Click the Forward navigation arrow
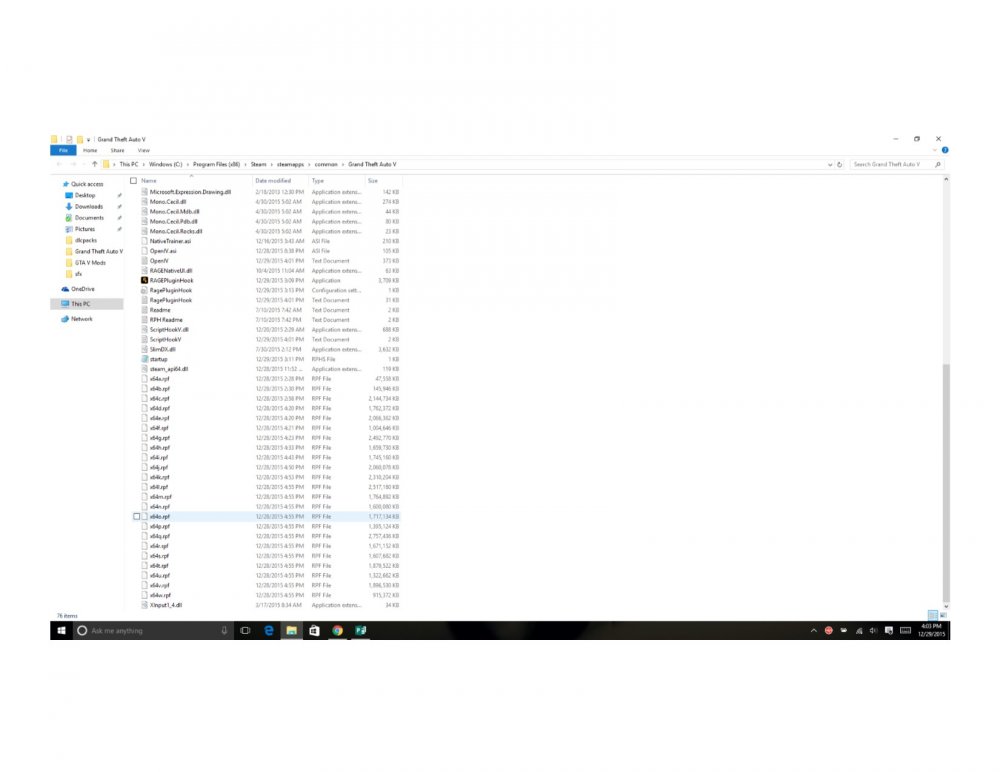 click(x=73, y=165)
